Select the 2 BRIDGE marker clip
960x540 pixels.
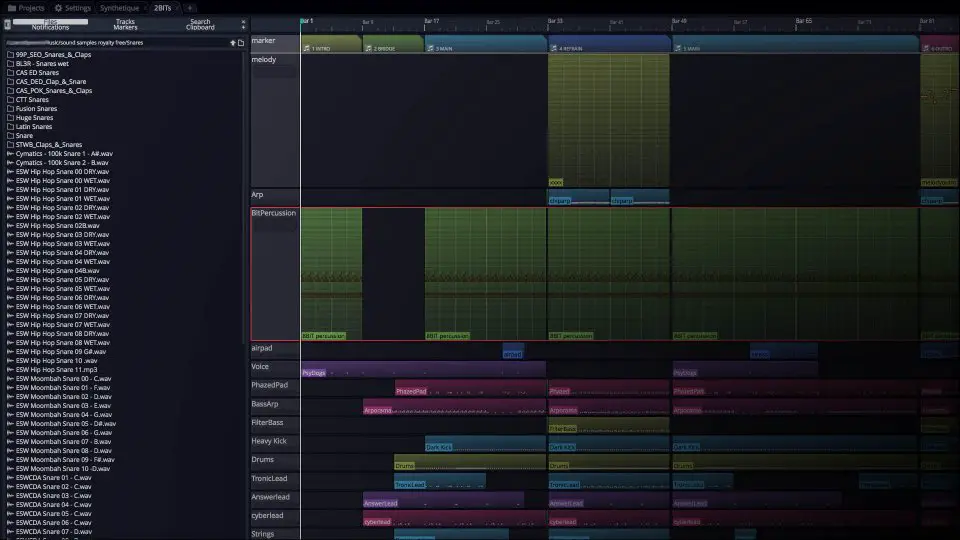tap(393, 45)
